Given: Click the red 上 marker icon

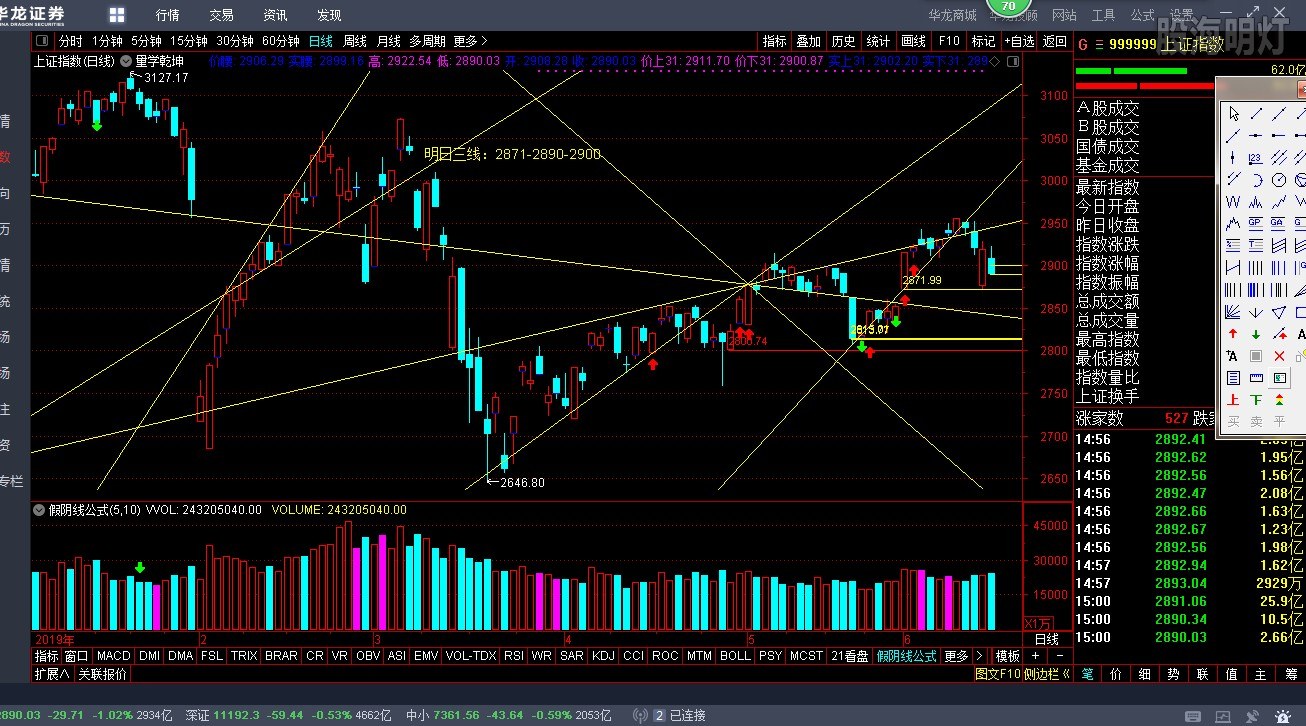Looking at the screenshot, I should coord(1234,400).
